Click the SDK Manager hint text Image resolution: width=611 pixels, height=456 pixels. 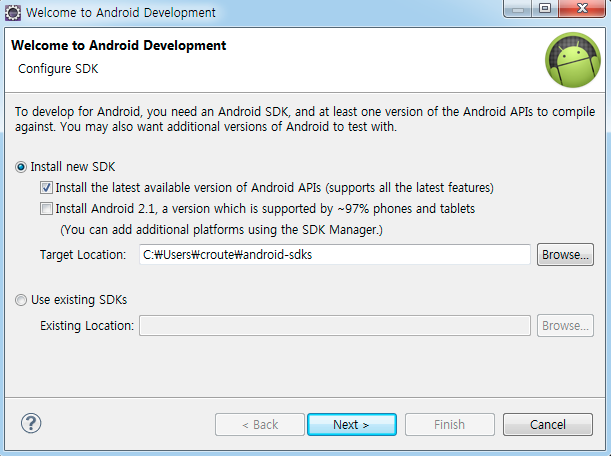221,230
